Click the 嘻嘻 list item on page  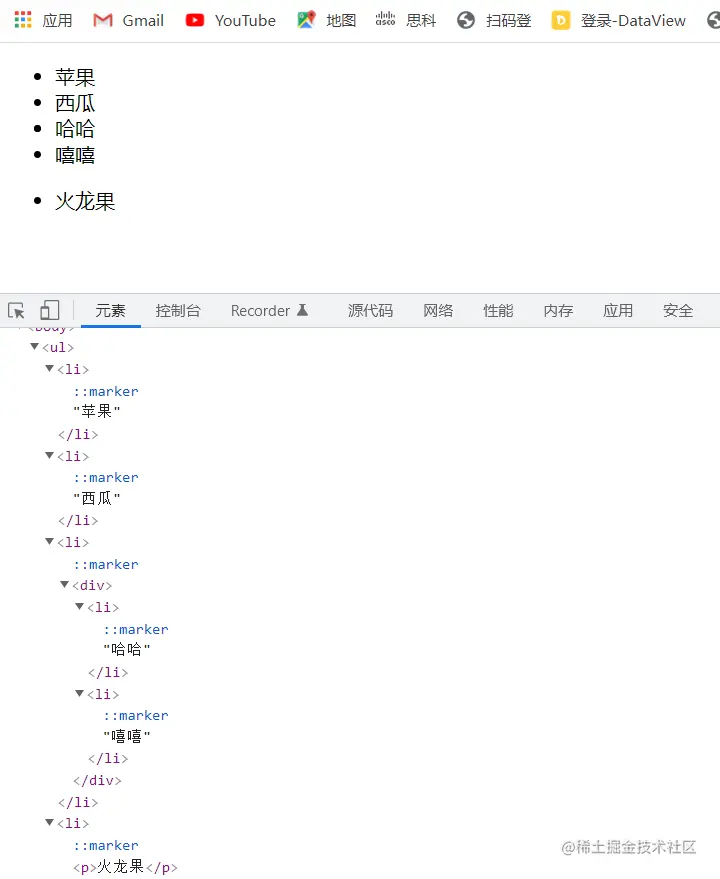point(75,155)
